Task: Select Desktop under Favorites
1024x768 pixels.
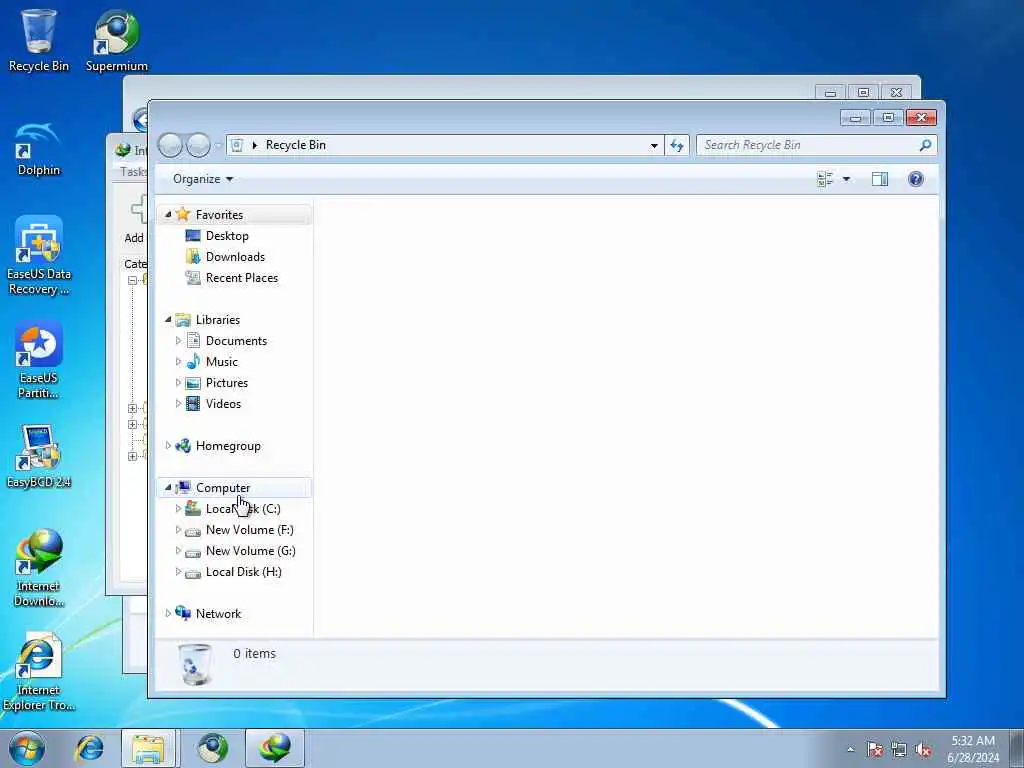Action: pos(227,236)
